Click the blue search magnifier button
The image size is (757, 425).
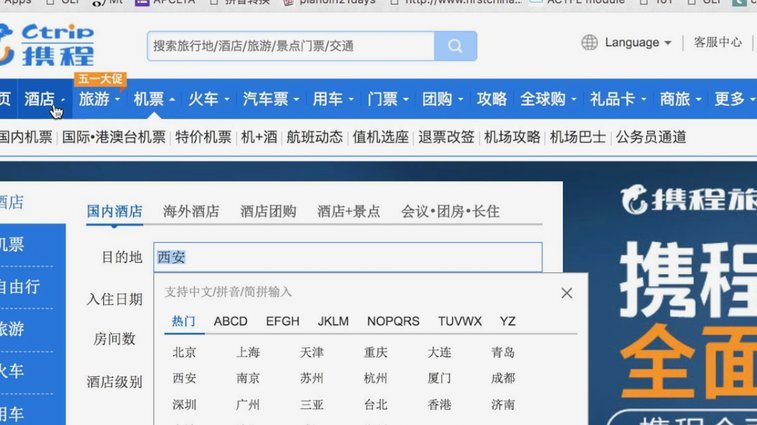coord(455,46)
